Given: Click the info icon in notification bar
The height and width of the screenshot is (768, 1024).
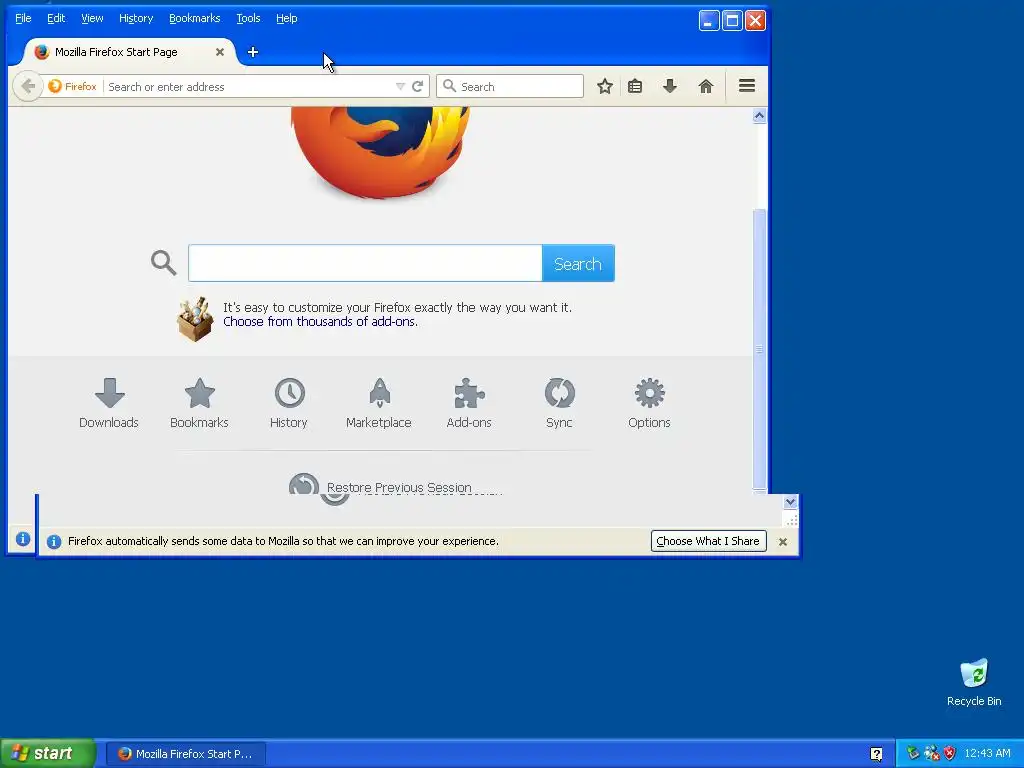Looking at the screenshot, I should pos(54,541).
